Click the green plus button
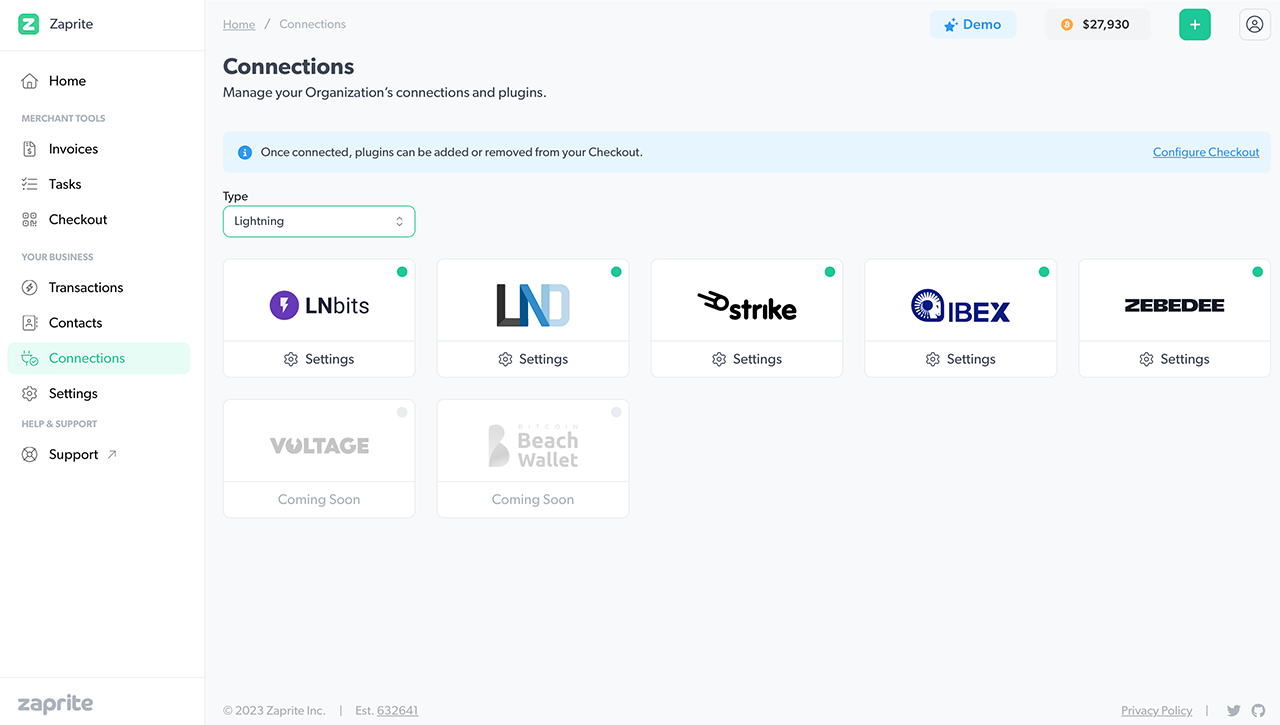 (x=1195, y=25)
